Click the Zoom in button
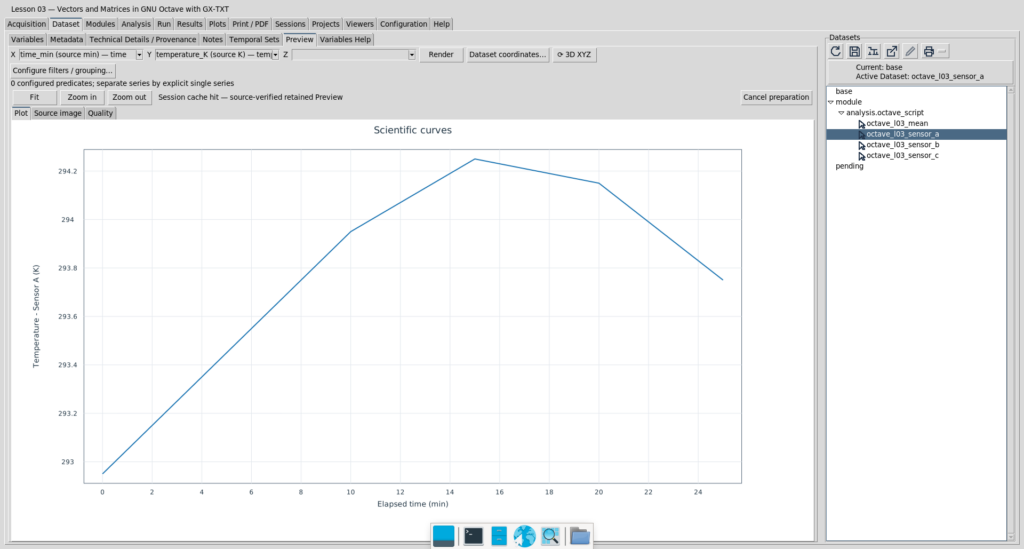 point(82,97)
